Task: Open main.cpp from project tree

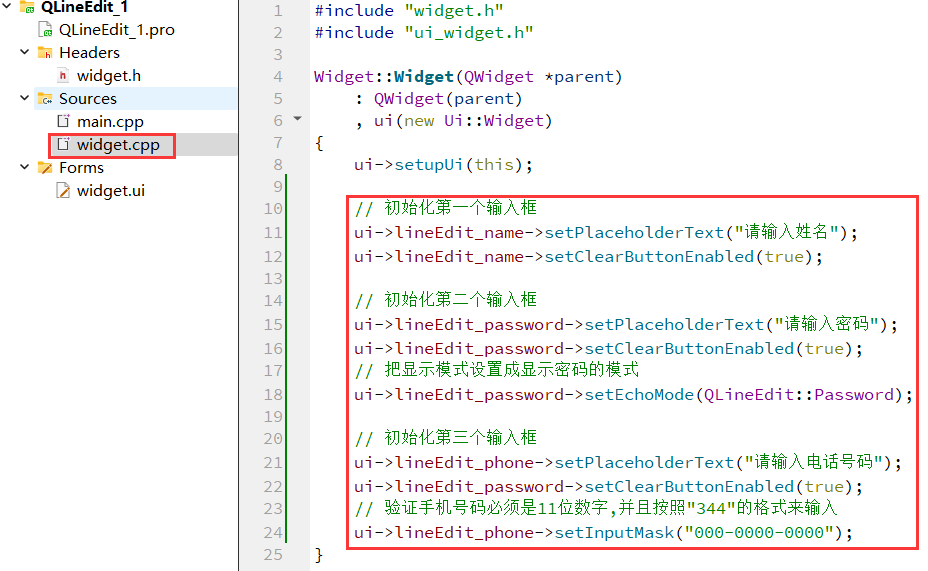Action: pyautogui.click(x=110, y=122)
